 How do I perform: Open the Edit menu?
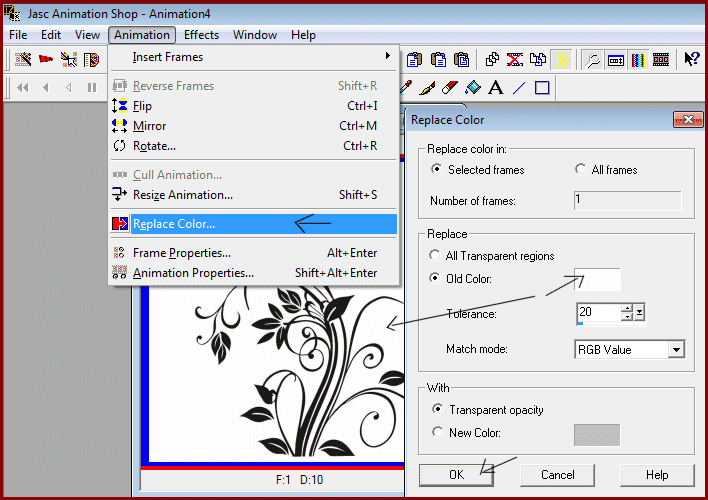tap(51, 35)
